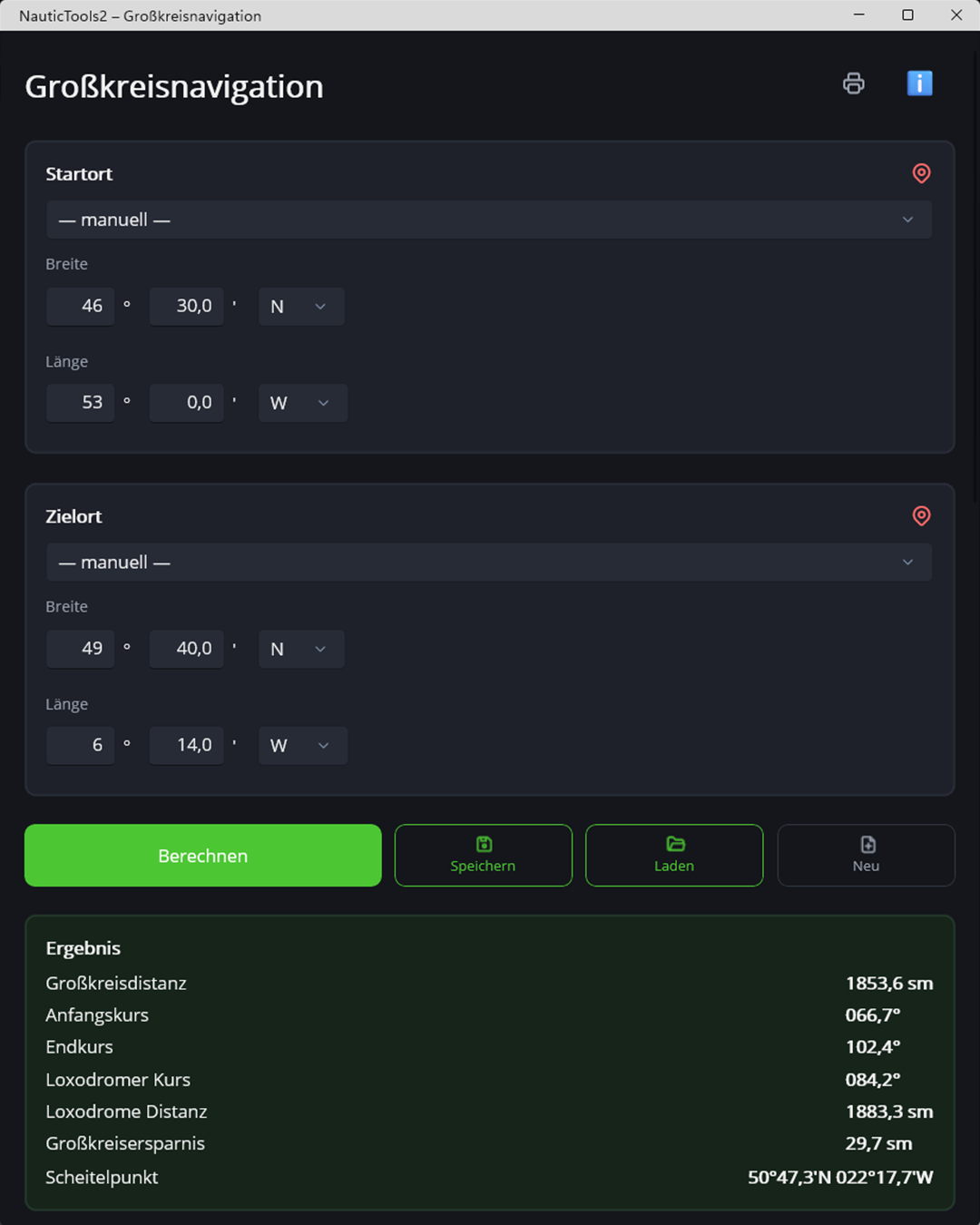Focus Zielort Breite degrees field 49
Viewport: 980px width, 1225px height.
click(x=81, y=649)
